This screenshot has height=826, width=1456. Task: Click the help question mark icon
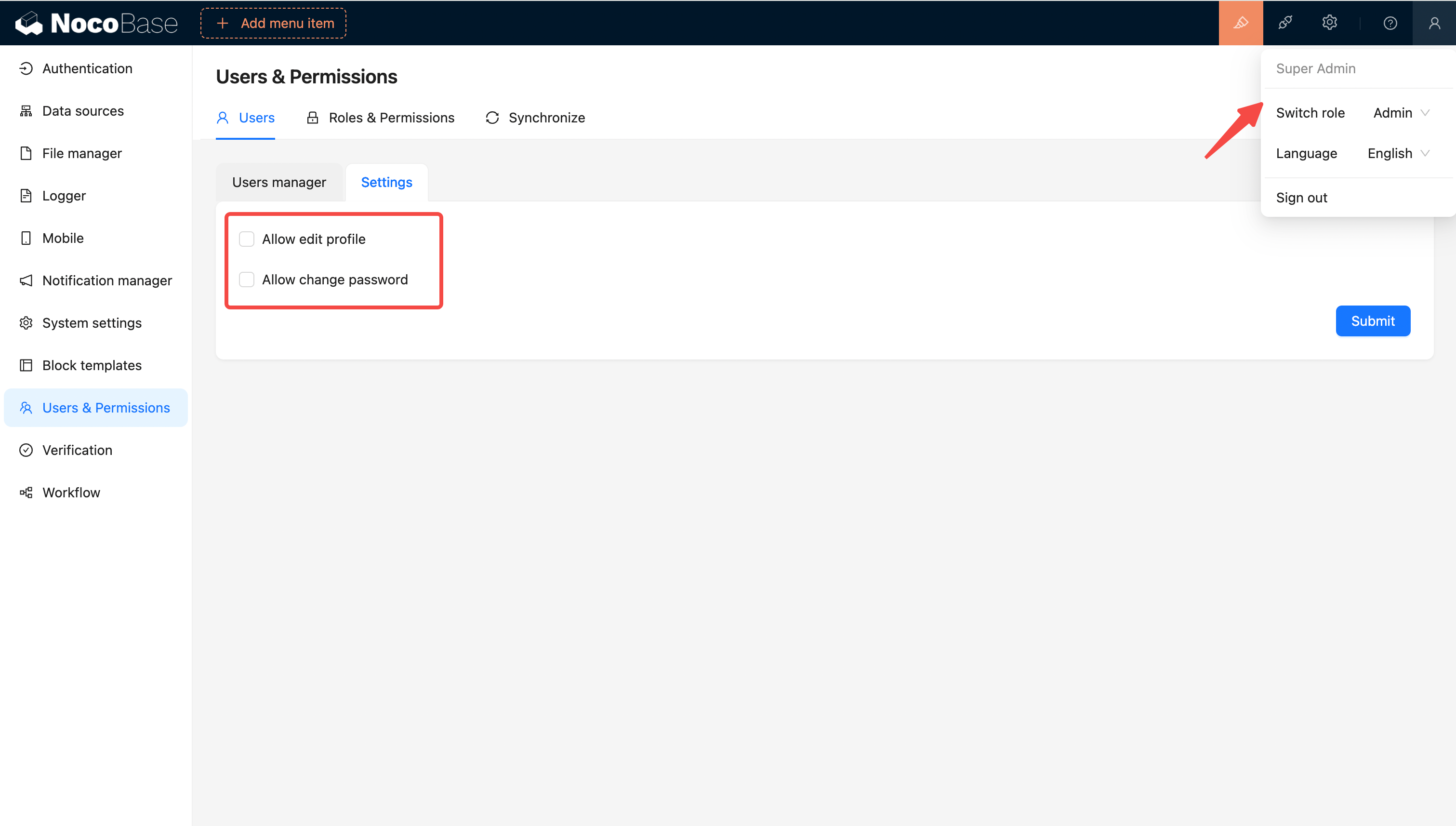tap(1390, 23)
